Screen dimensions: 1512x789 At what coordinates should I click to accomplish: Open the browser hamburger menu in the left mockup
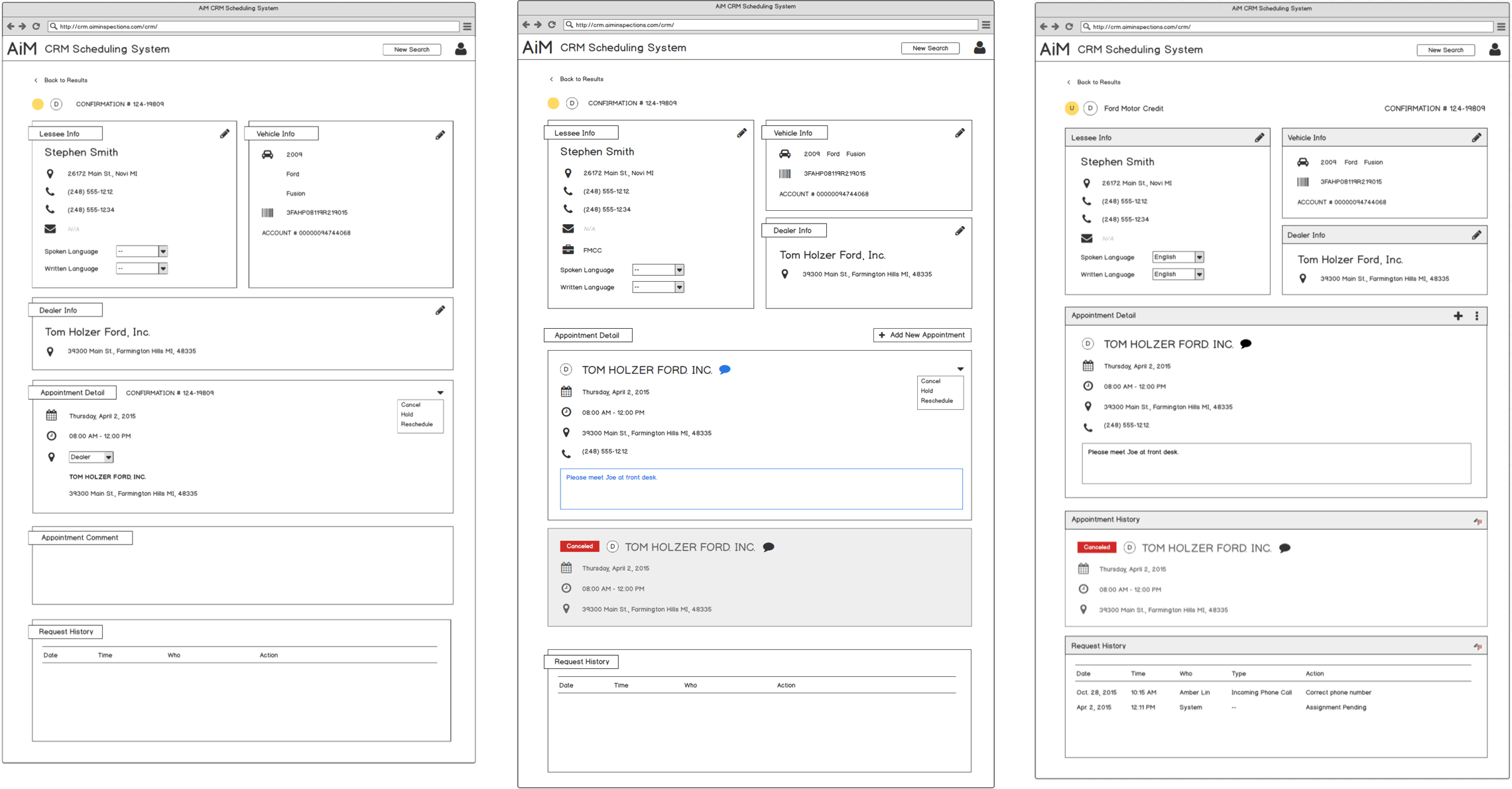[468, 27]
